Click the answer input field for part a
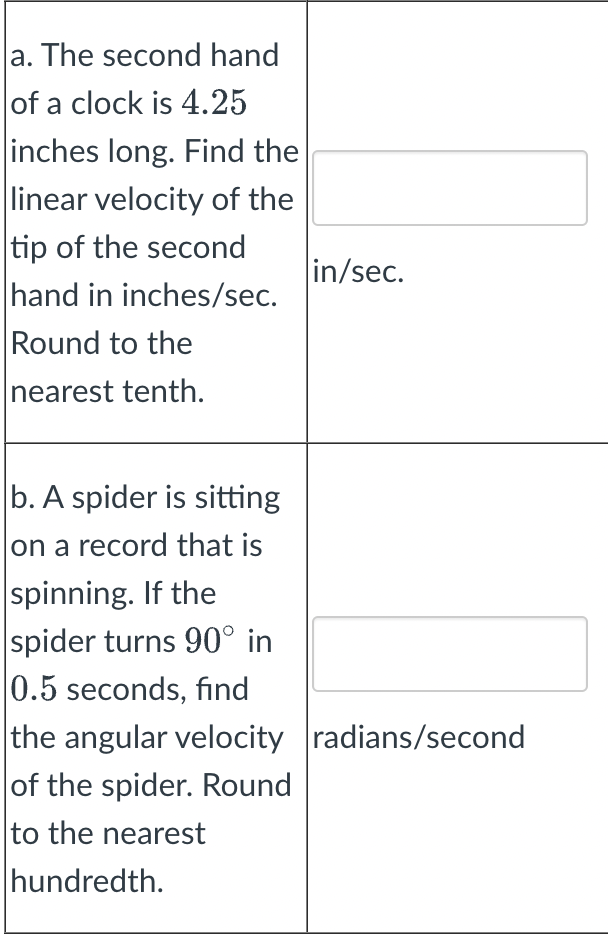608x936 pixels. 449,188
